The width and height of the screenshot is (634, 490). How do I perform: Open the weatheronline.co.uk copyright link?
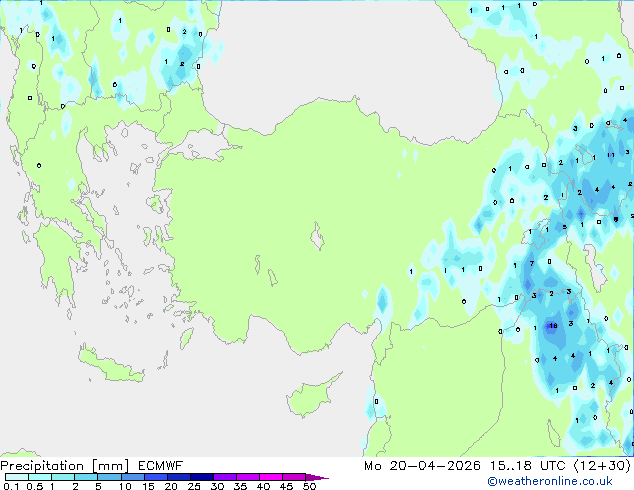550,481
